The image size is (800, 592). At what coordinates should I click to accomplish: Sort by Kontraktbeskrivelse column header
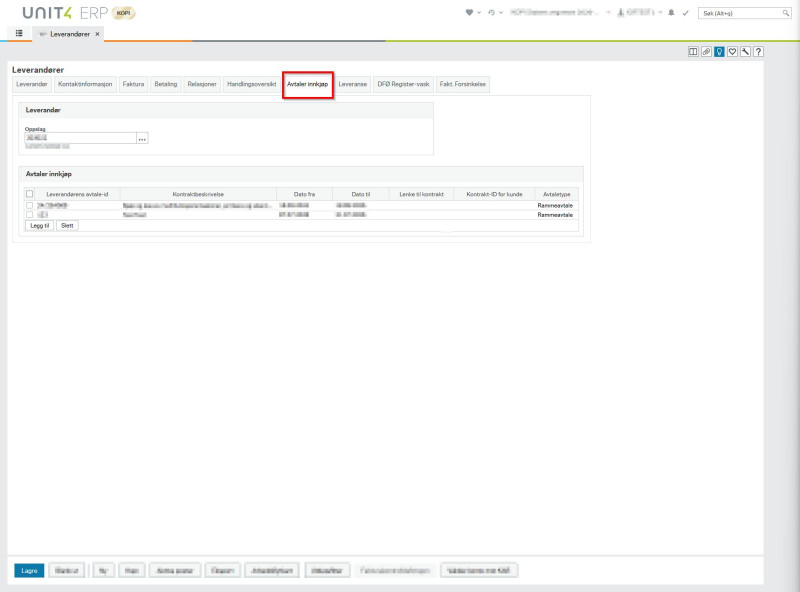tap(198, 194)
